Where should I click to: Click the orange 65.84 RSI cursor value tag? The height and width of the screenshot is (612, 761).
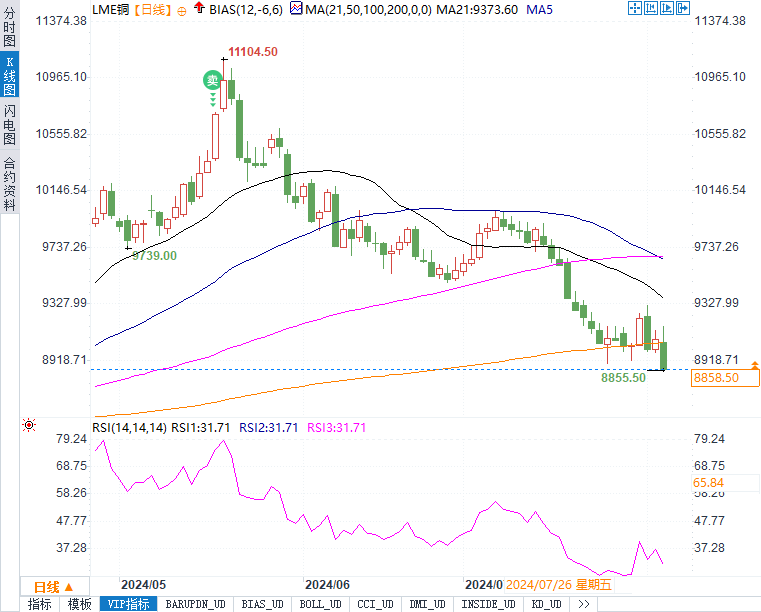[725, 482]
